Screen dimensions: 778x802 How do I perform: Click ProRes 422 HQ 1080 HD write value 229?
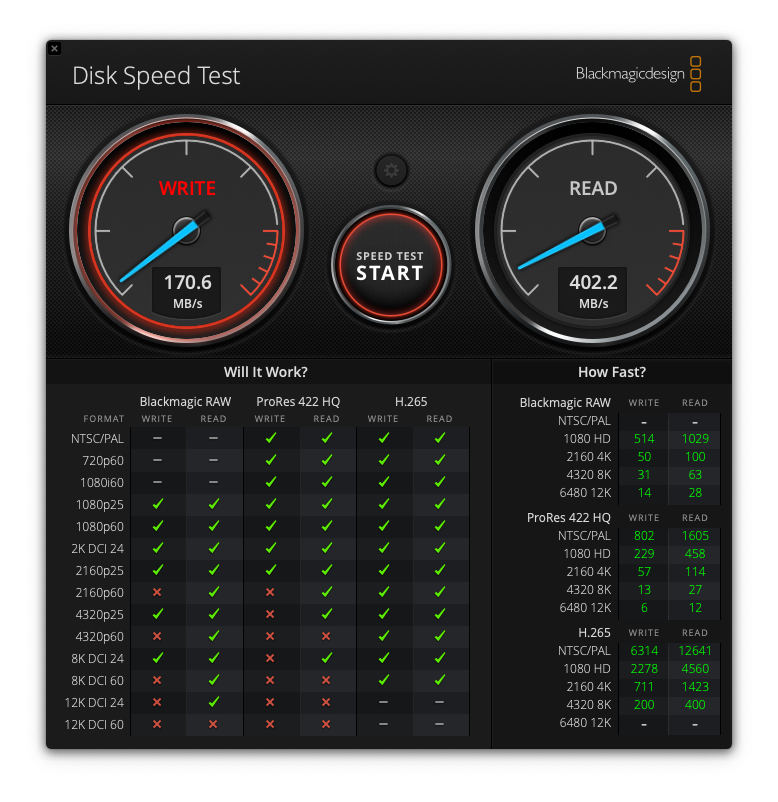644,553
